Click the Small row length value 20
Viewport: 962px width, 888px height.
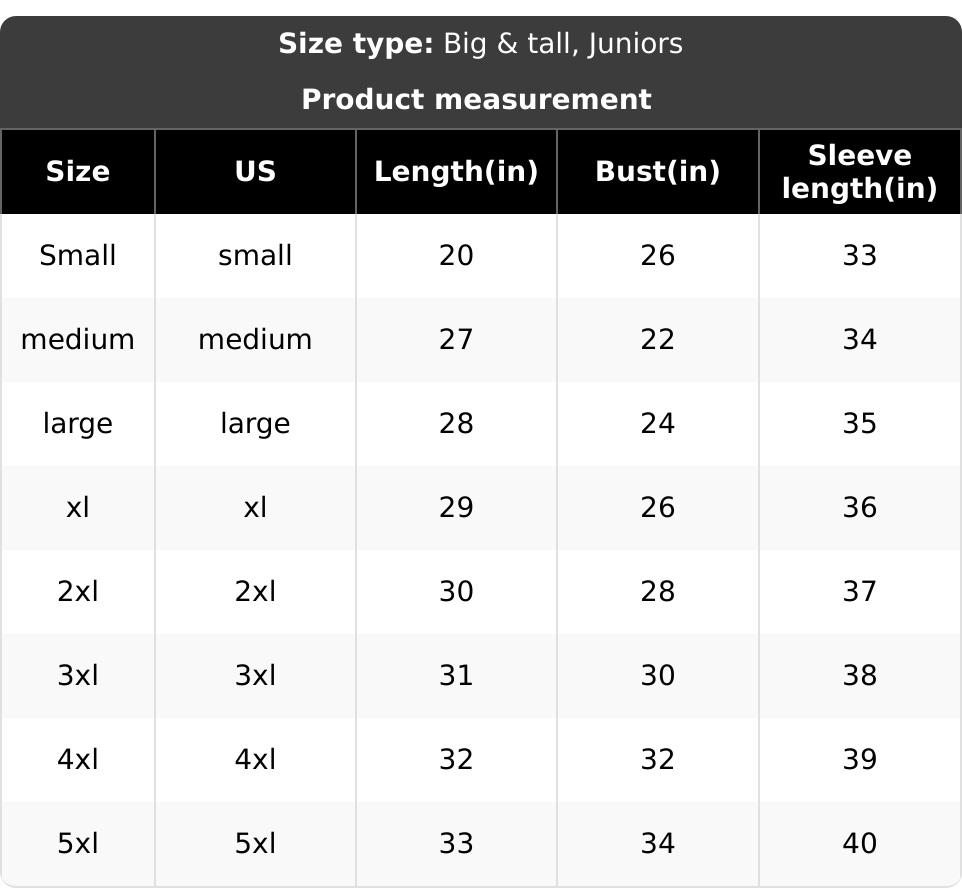[456, 256]
